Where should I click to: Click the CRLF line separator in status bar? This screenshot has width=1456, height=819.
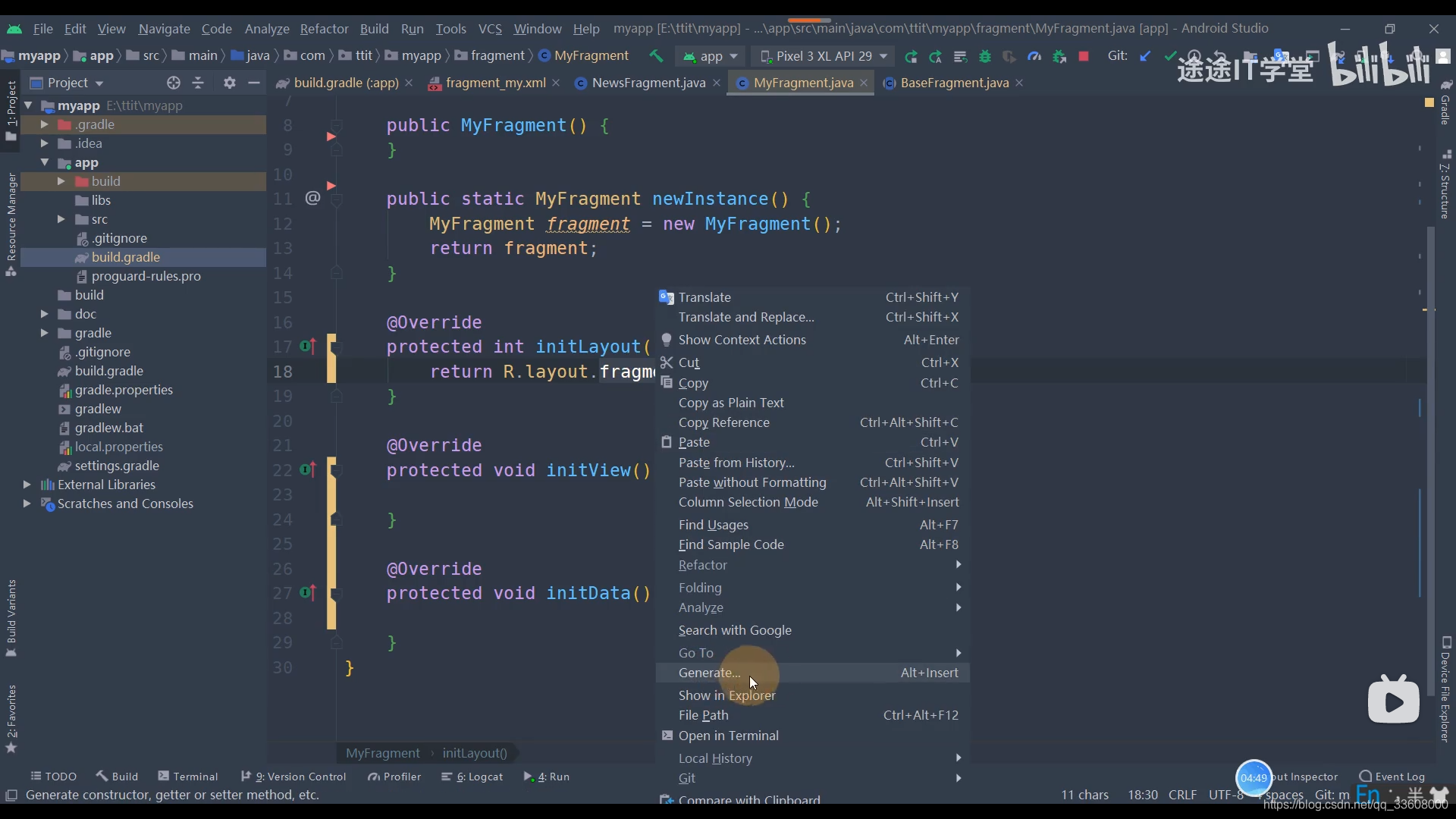tap(1182, 795)
